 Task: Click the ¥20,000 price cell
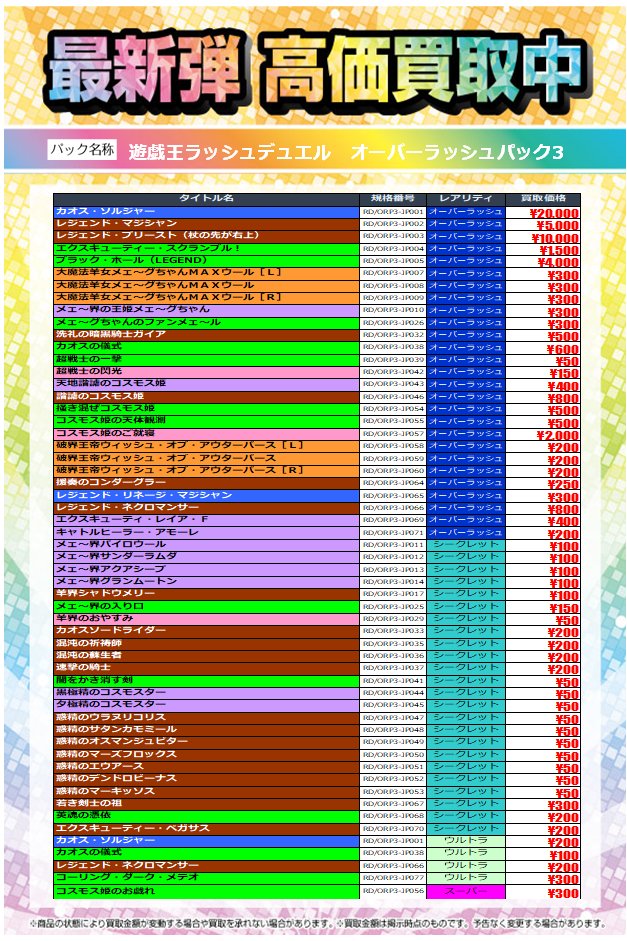(543, 212)
